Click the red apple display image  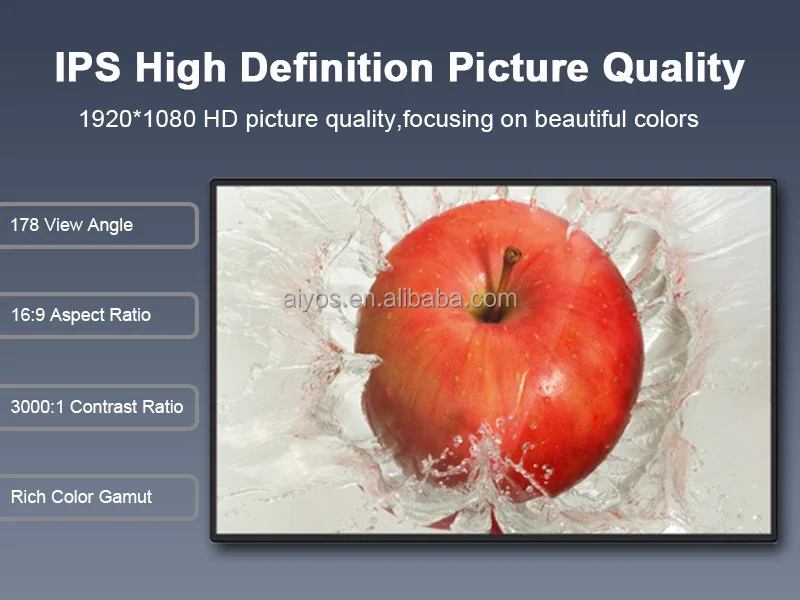493,360
